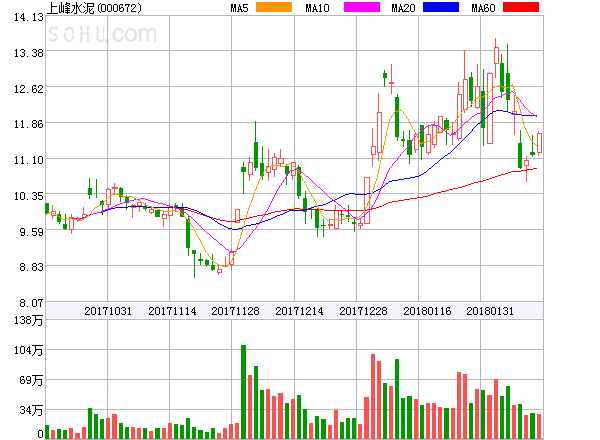Click the 9.59 price axis label
Screen dimensions: 600x440
tap(31, 232)
